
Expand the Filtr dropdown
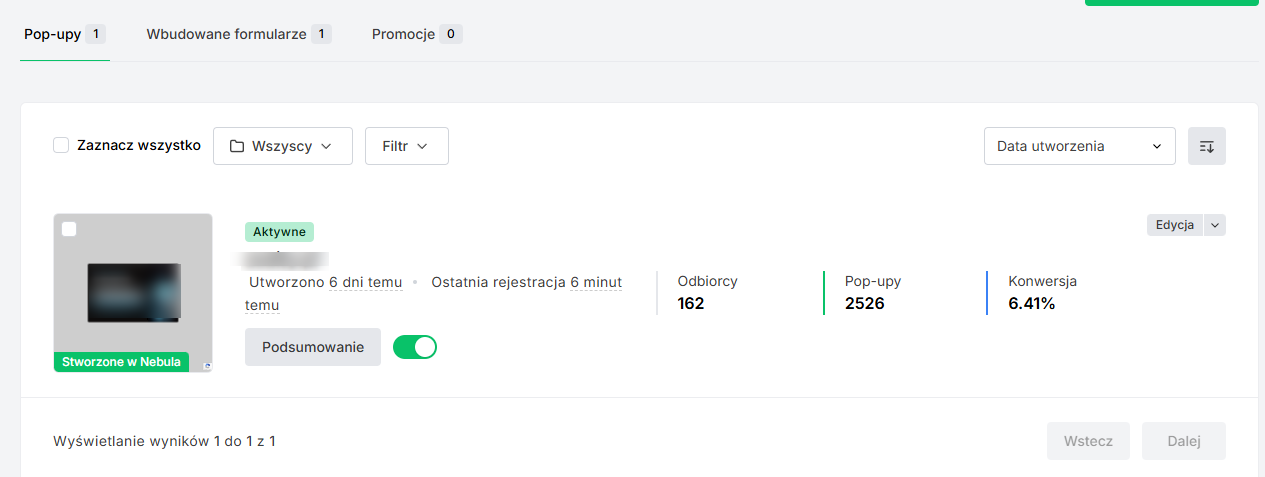406,146
